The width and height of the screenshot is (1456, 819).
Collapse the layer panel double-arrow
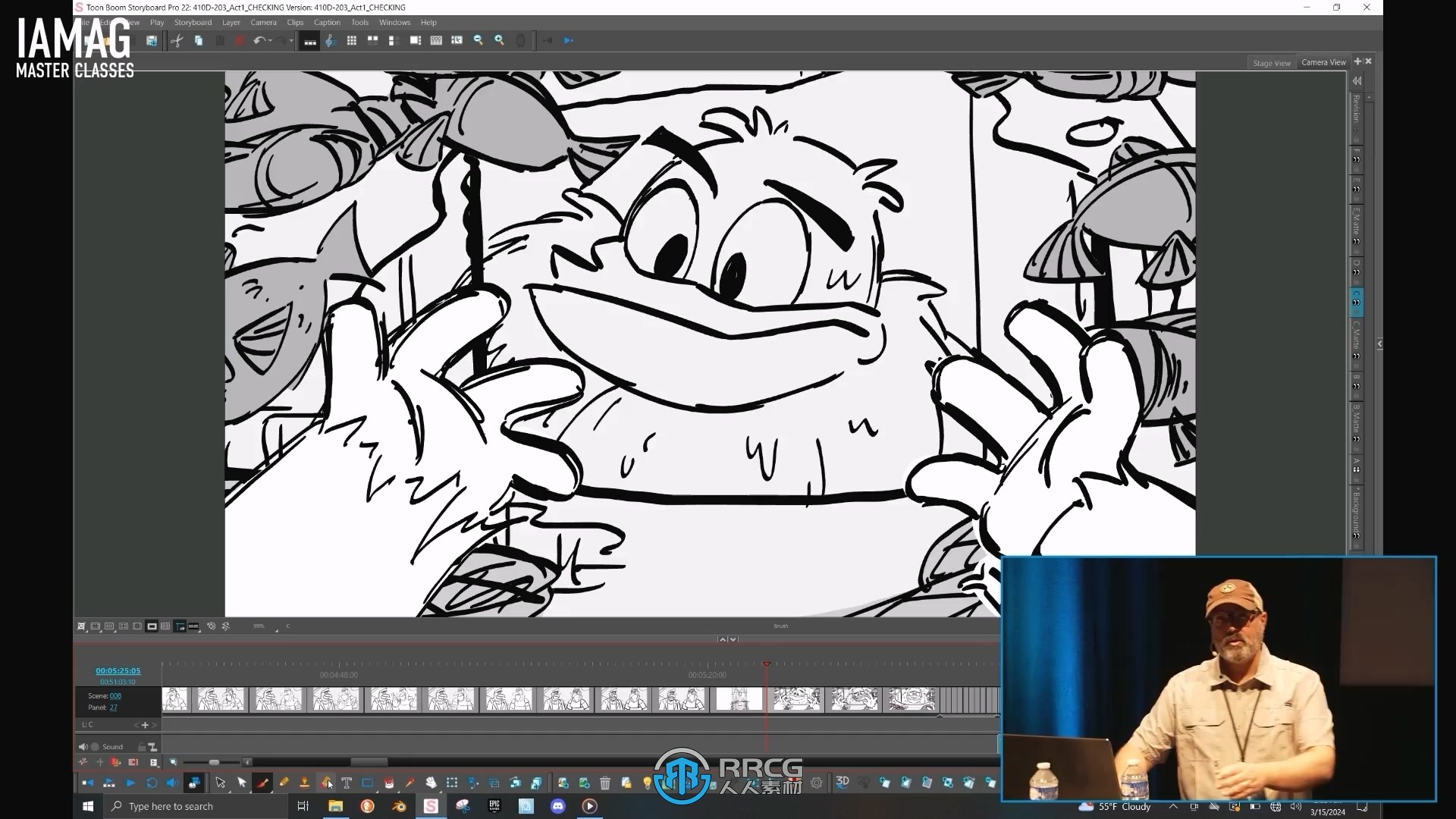click(x=1357, y=81)
